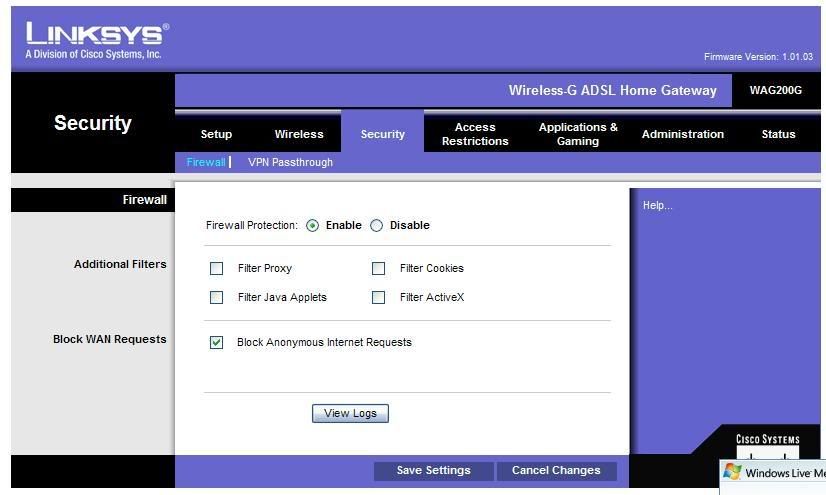Go to the Access Restrictions tab
The height and width of the screenshot is (495, 826).
coord(475,134)
